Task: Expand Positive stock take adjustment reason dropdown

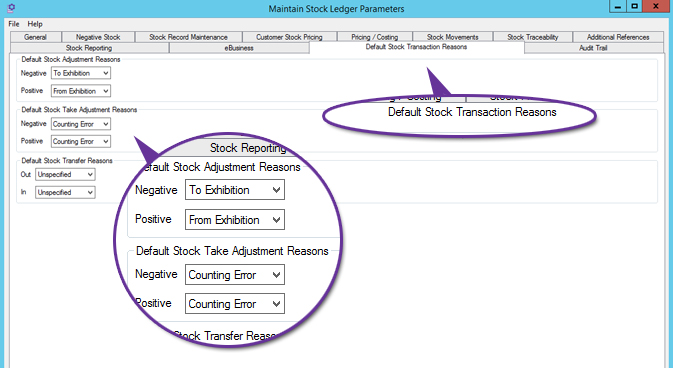Action: pyautogui.click(x=81, y=141)
